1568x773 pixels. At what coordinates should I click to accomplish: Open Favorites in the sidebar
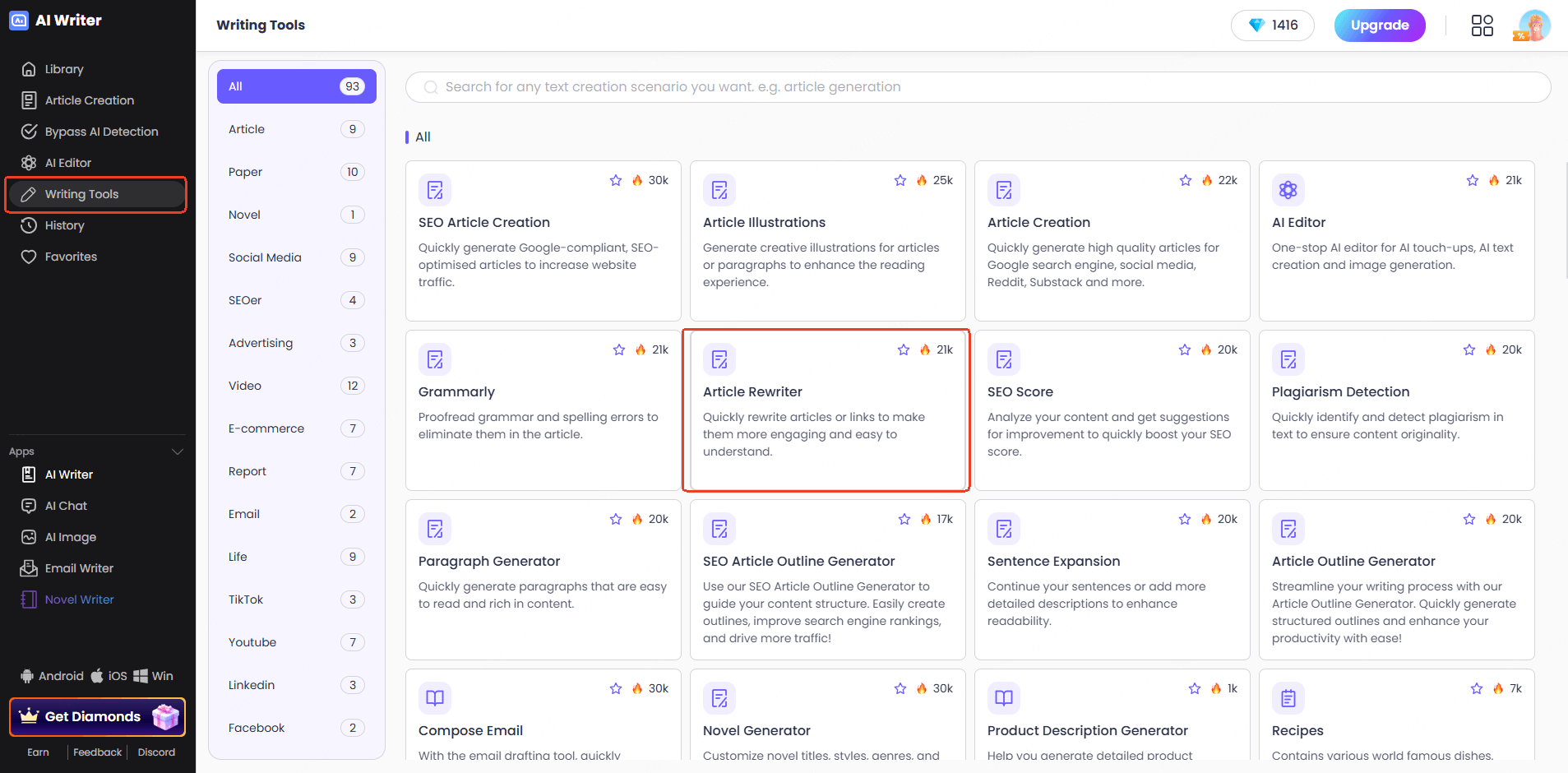tap(95, 257)
